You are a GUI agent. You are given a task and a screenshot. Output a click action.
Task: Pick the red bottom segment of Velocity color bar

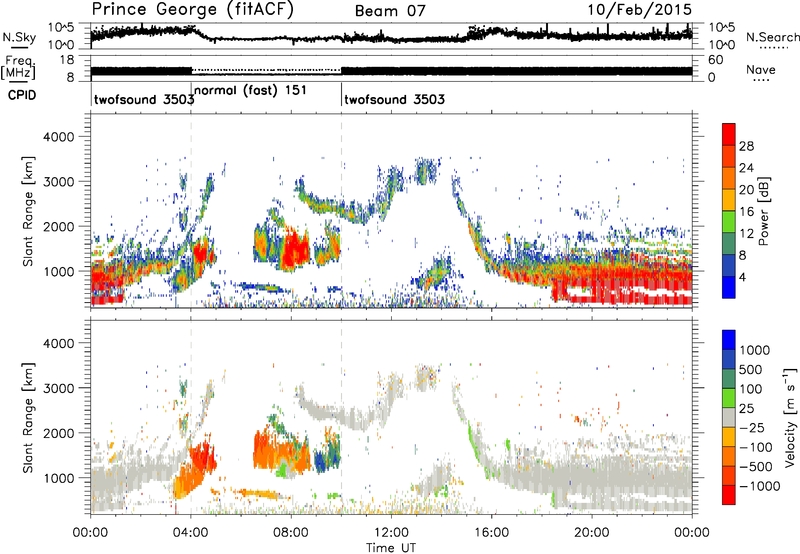click(x=729, y=495)
